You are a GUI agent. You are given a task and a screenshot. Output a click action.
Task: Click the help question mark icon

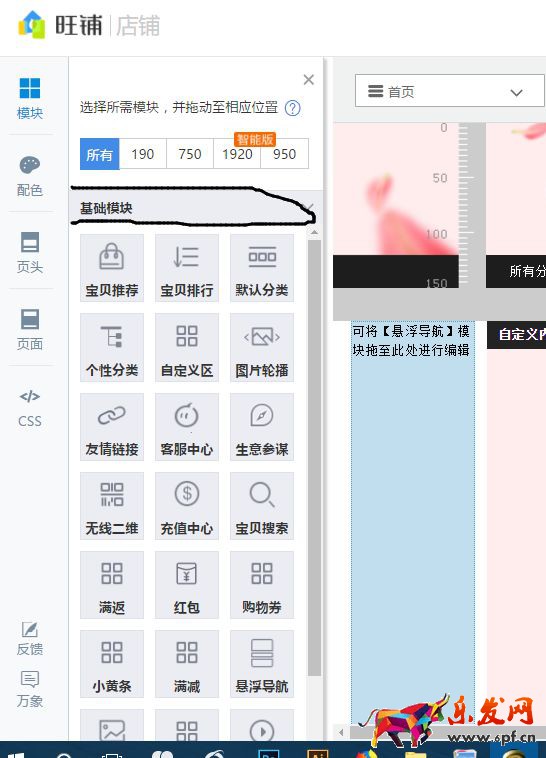click(293, 108)
